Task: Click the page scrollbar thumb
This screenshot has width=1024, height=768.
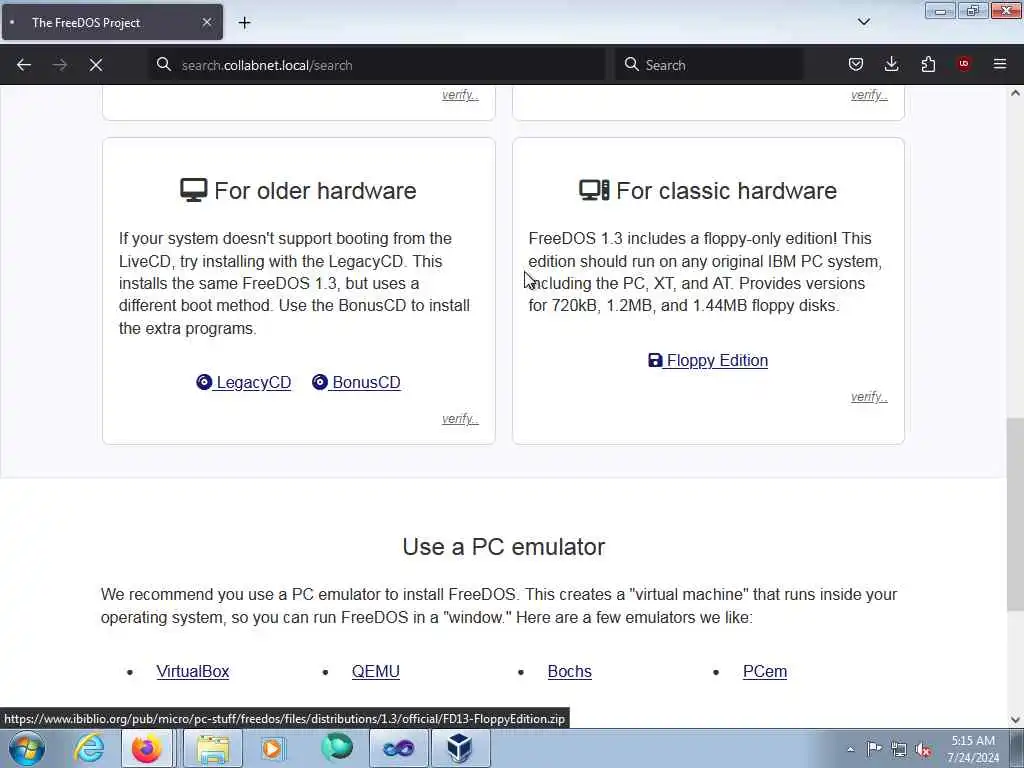Action: [1015, 515]
